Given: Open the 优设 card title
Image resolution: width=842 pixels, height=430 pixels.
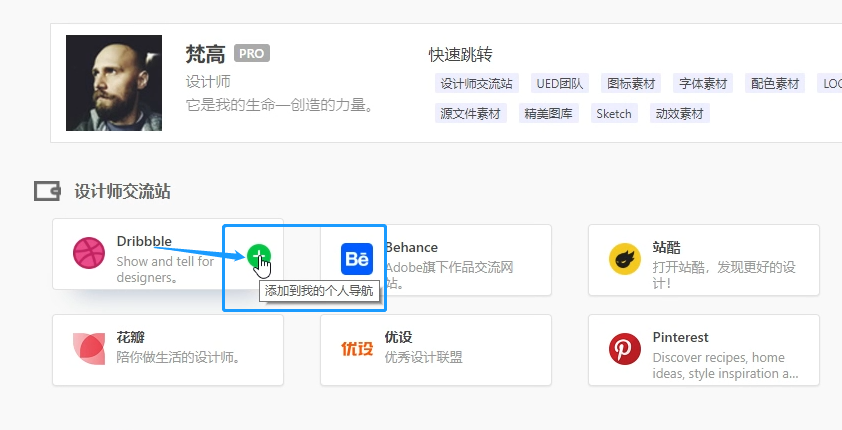Looking at the screenshot, I should [x=398, y=337].
